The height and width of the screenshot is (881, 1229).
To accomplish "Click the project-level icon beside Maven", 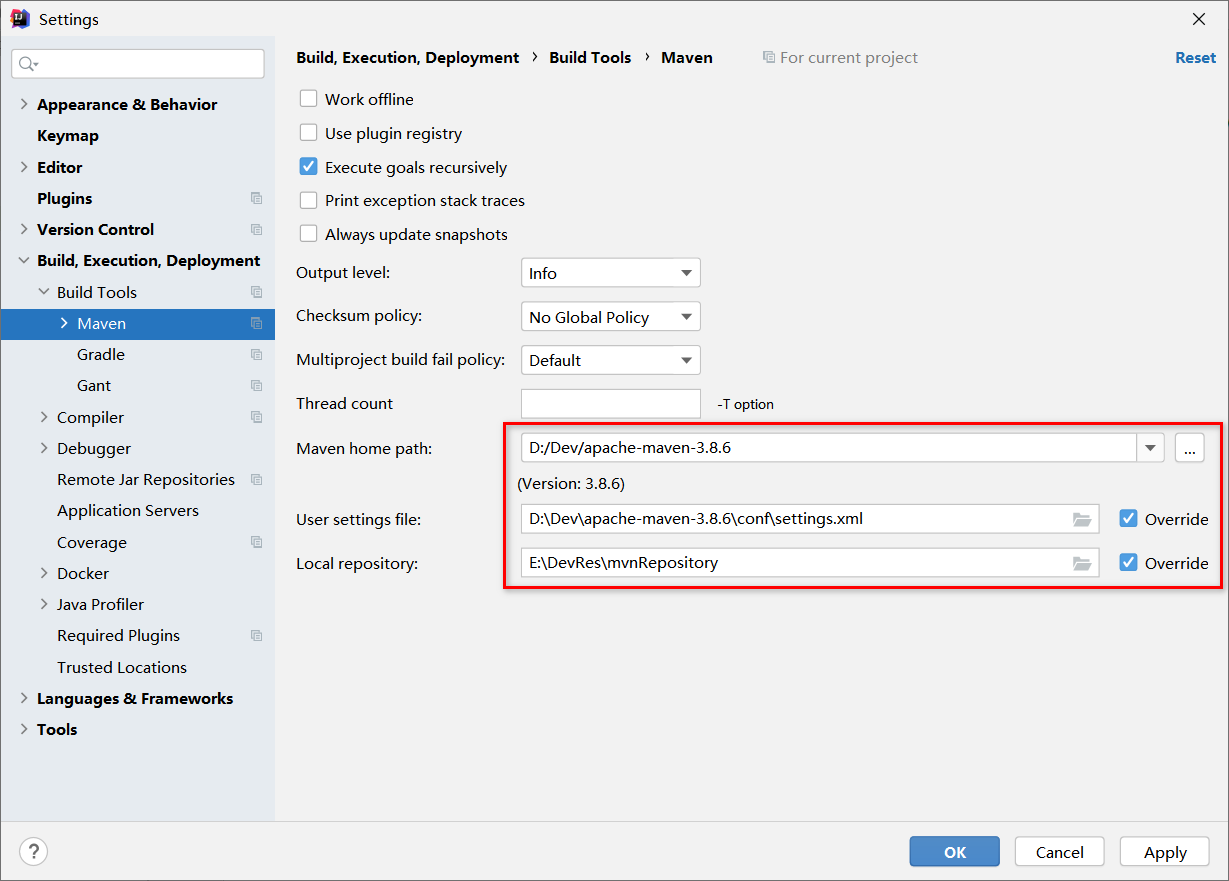I will point(256,323).
